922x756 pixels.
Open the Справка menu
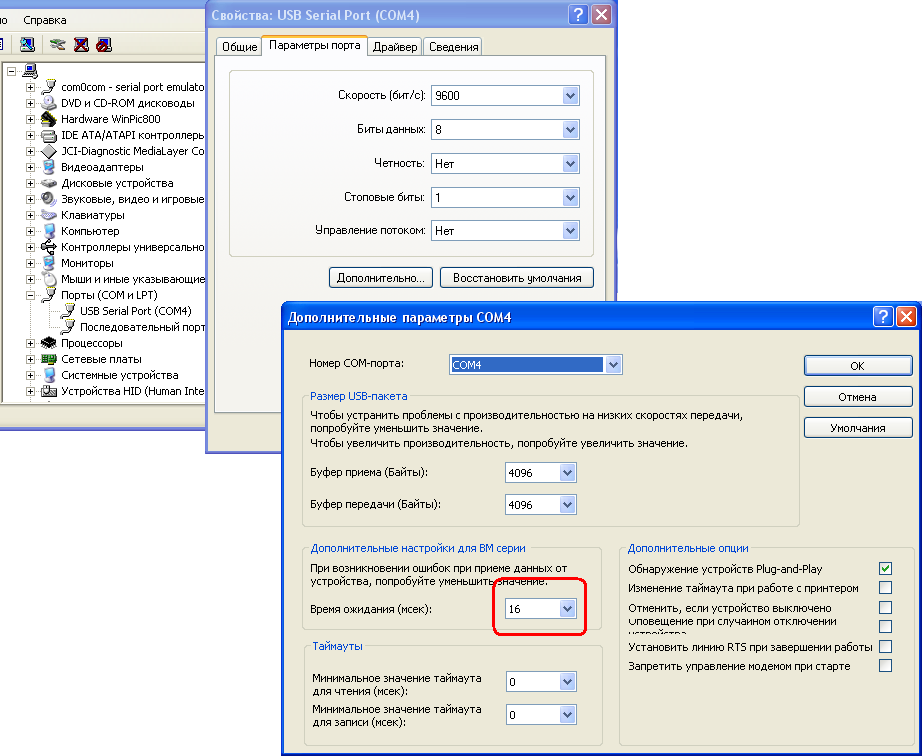click(45, 20)
